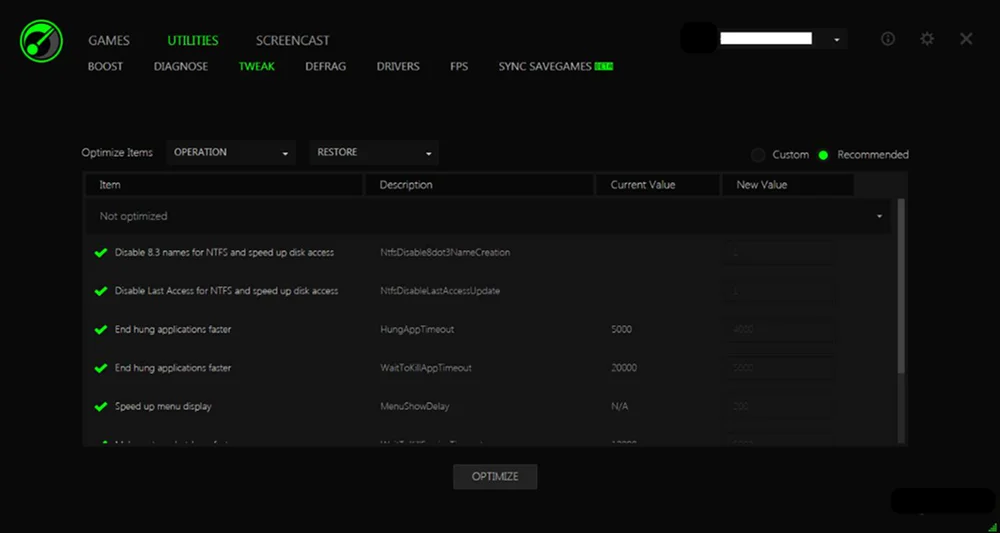This screenshot has width=1000, height=533.
Task: Switch to the GAMES tab
Action: click(x=109, y=41)
